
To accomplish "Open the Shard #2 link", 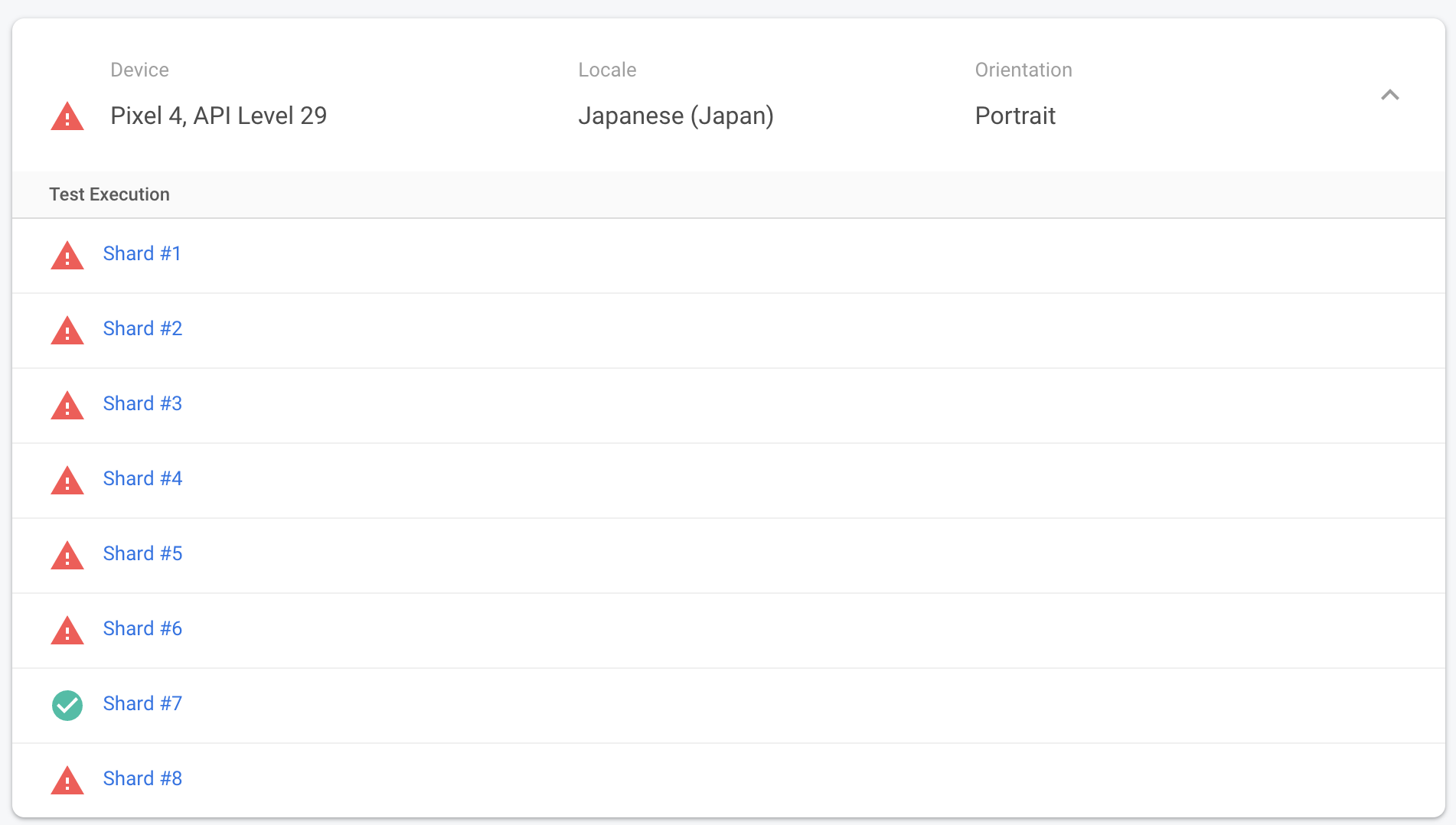I will click(x=142, y=328).
